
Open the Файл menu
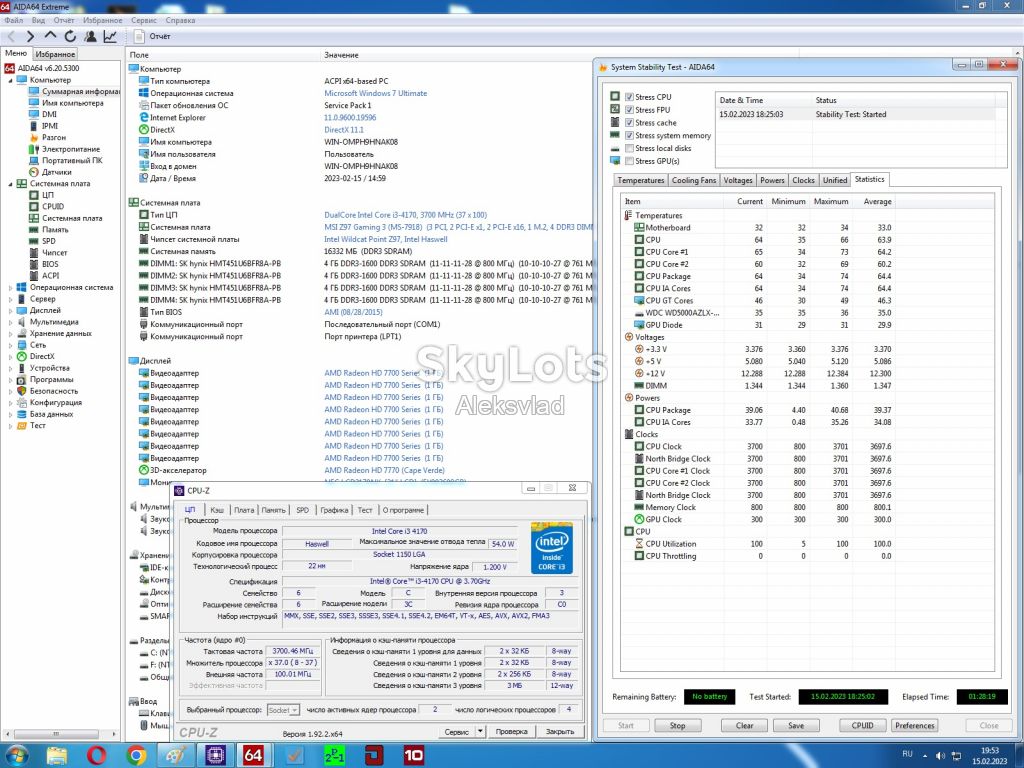[x=13, y=20]
